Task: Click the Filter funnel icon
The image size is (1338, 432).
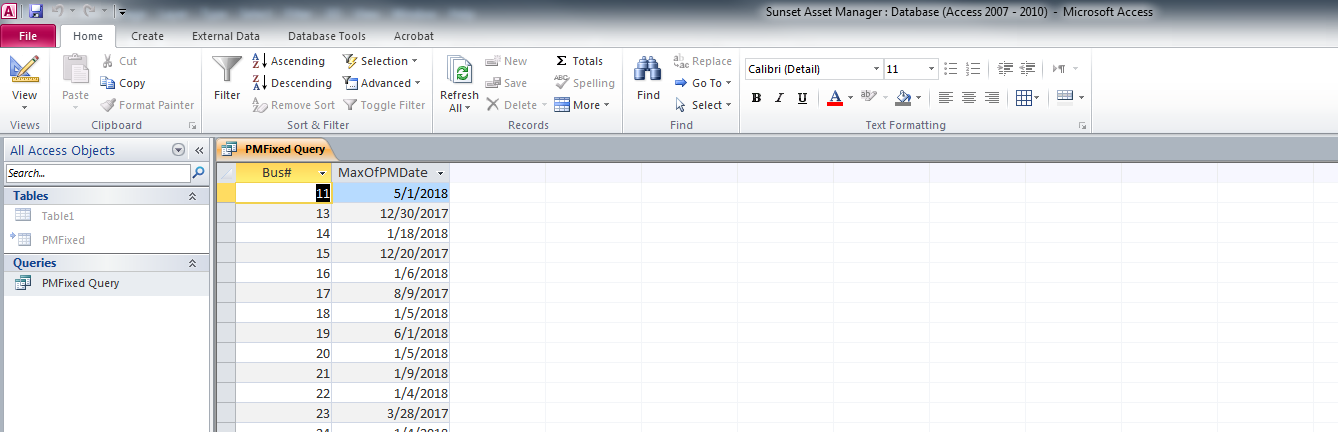Action: (x=227, y=71)
